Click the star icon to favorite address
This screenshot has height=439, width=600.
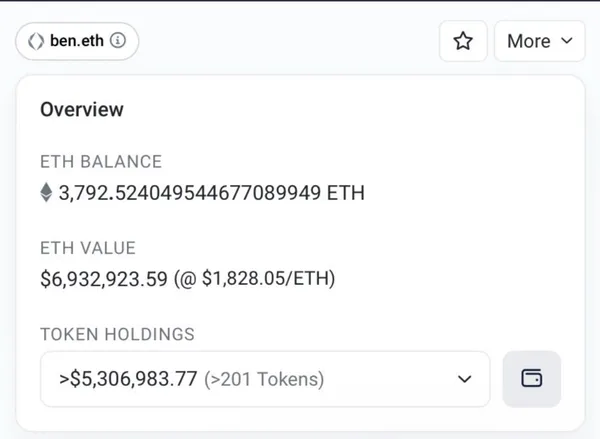point(463,41)
